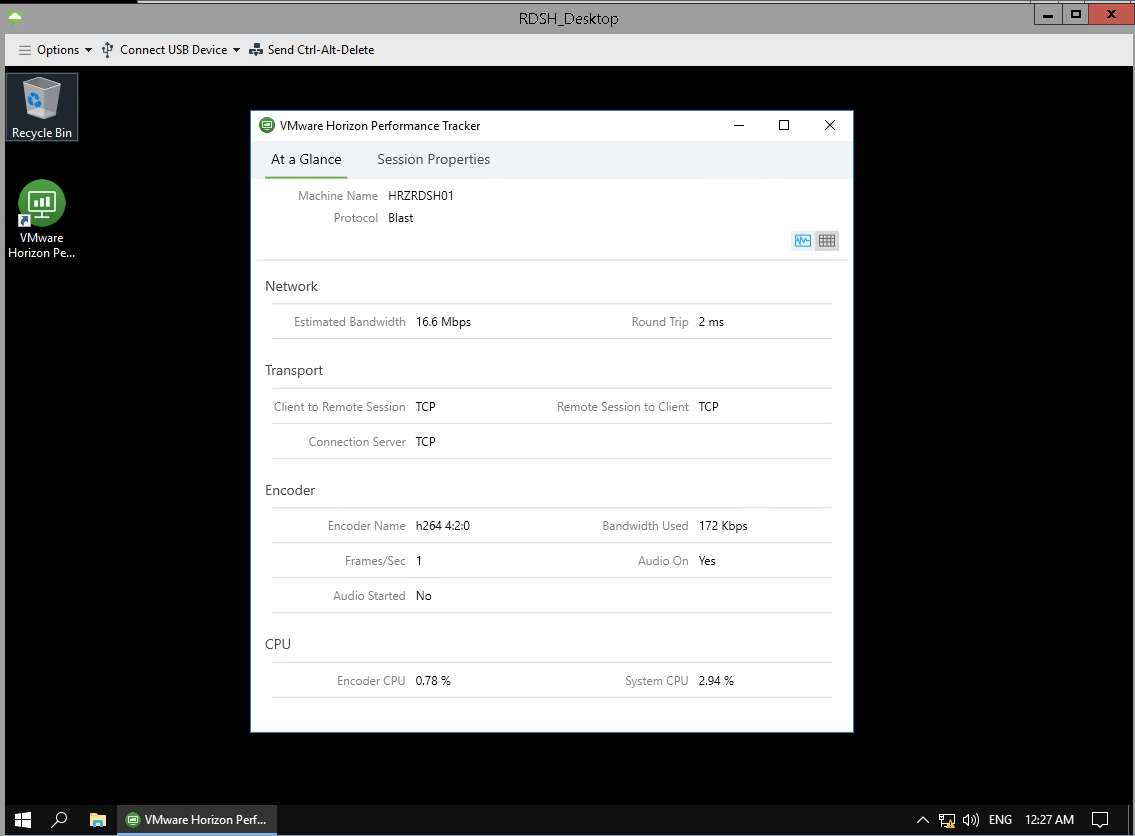Viewport: 1135px width, 836px height.
Task: Show hidden system tray icons
Action: click(922, 819)
